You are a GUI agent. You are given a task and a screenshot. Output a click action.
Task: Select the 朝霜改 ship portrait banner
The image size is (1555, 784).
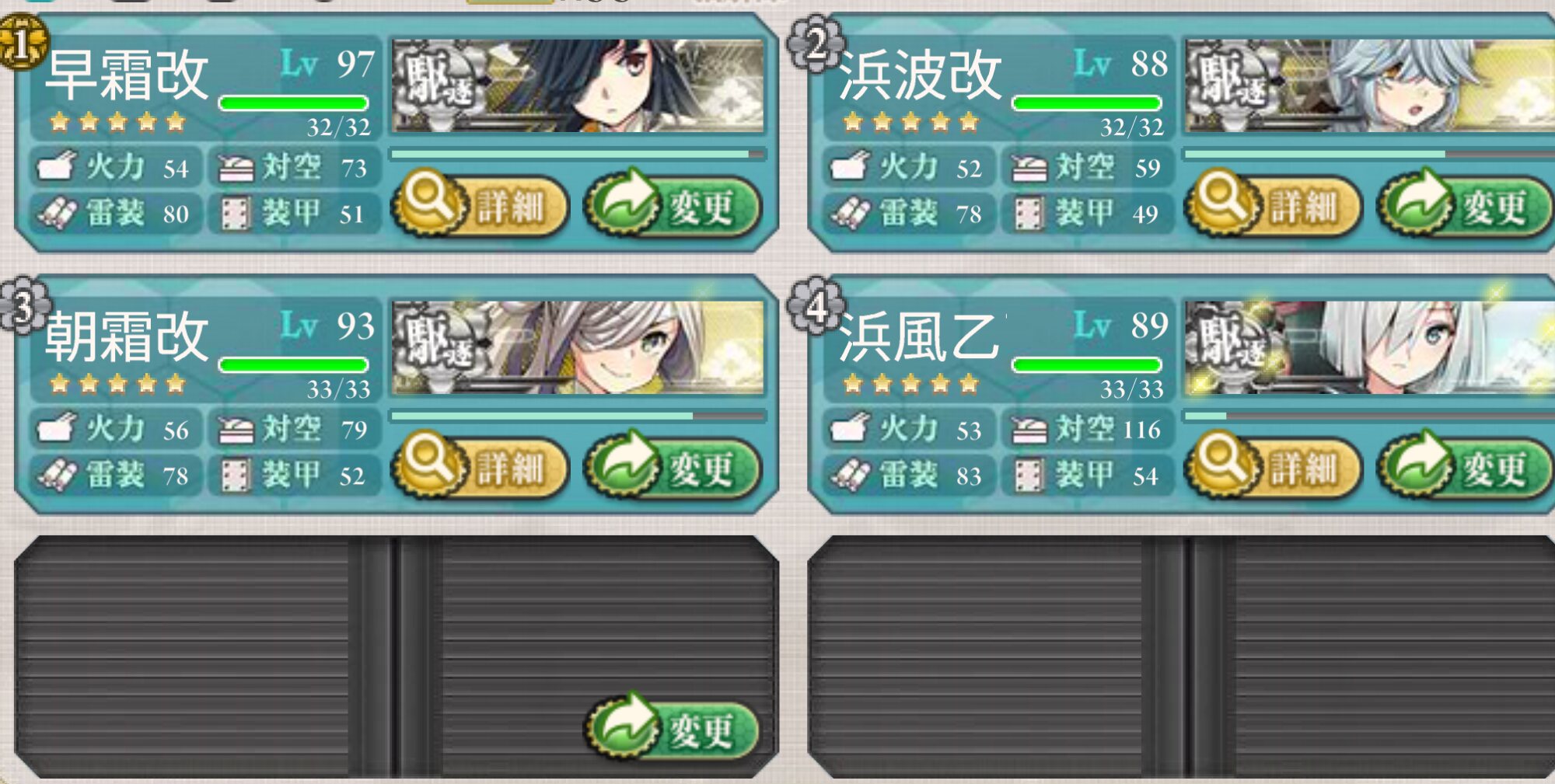[x=578, y=347]
